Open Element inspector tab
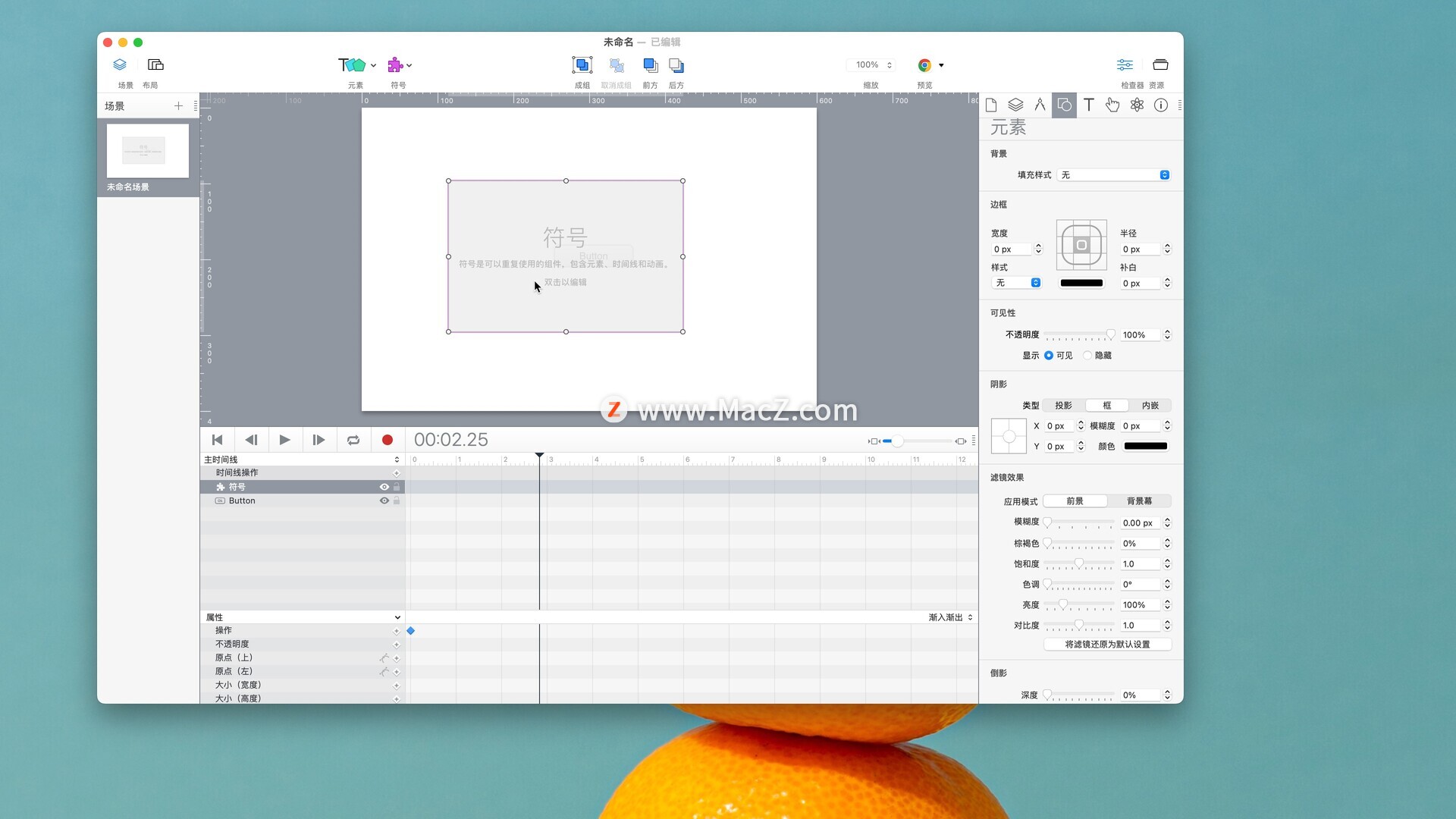The image size is (1456, 819). tap(1064, 105)
